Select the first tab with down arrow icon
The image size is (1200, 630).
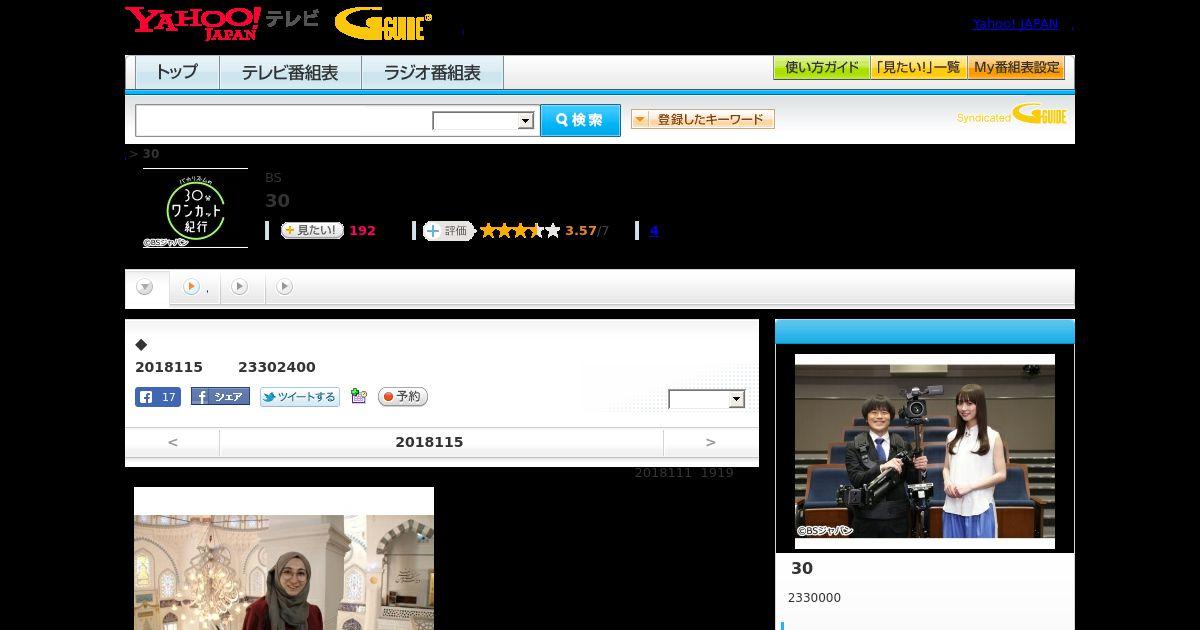[x=146, y=288]
